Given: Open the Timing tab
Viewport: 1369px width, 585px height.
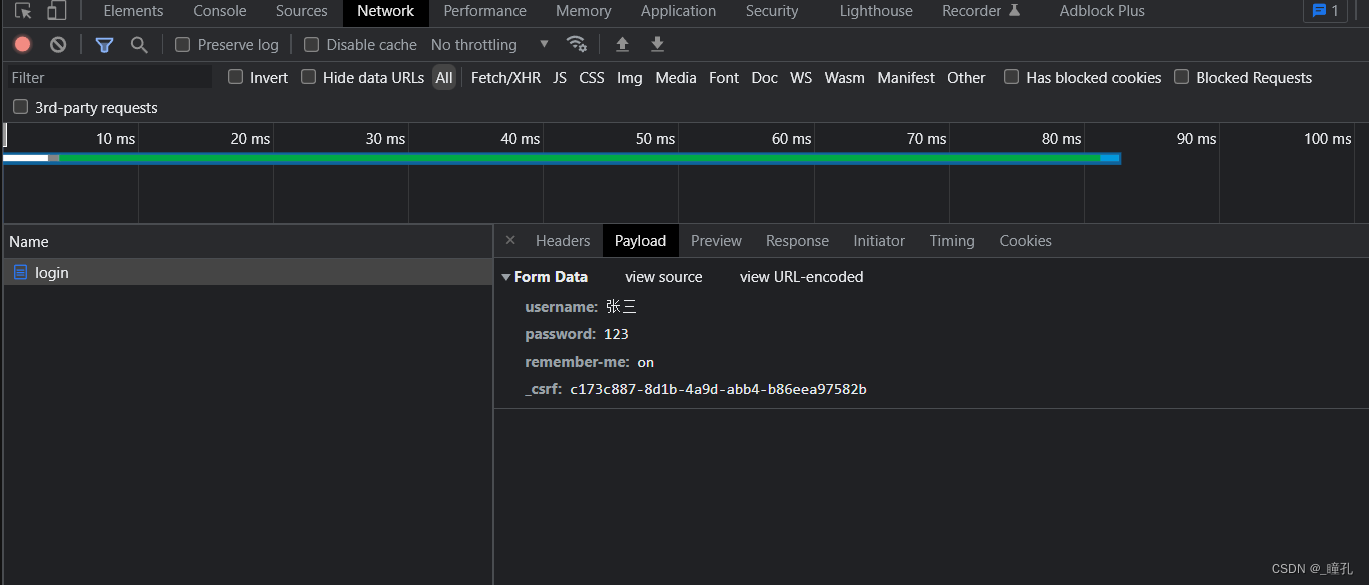Looking at the screenshot, I should coord(952,240).
